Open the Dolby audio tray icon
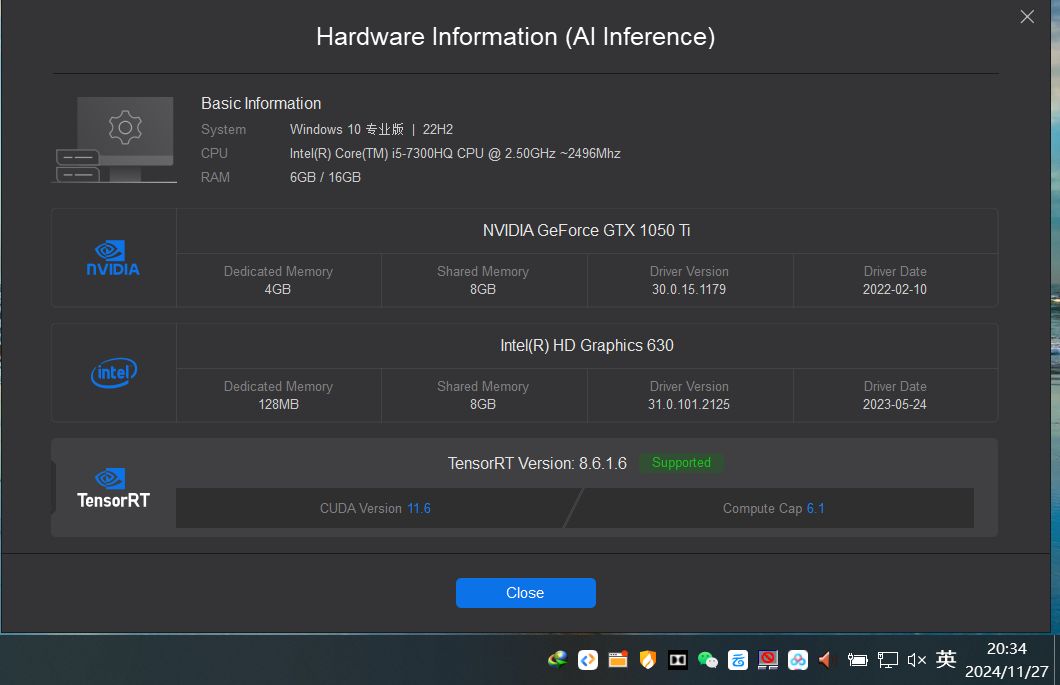This screenshot has width=1060, height=685. pos(677,660)
